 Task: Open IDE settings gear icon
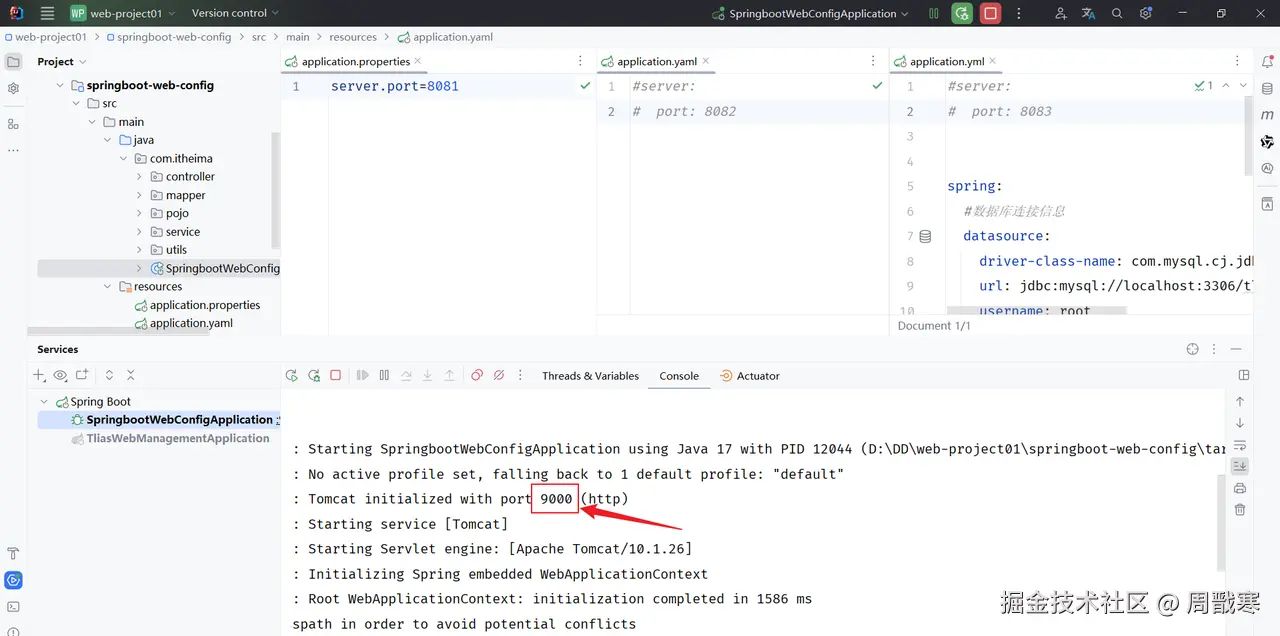coord(1146,13)
